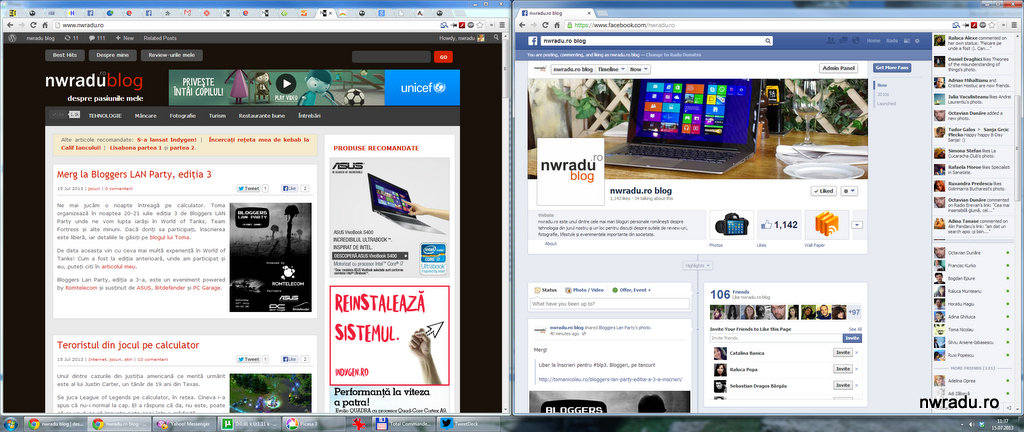Open Fotografie blog category
The width and height of the screenshot is (1024, 432).
(x=182, y=116)
